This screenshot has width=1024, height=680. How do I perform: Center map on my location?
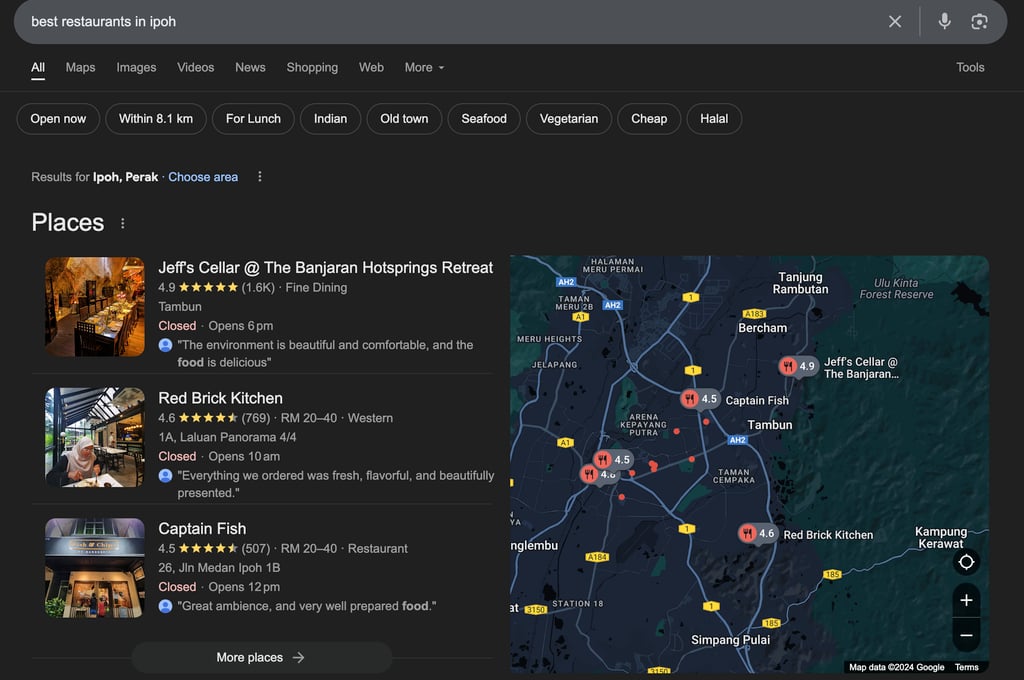coord(966,562)
